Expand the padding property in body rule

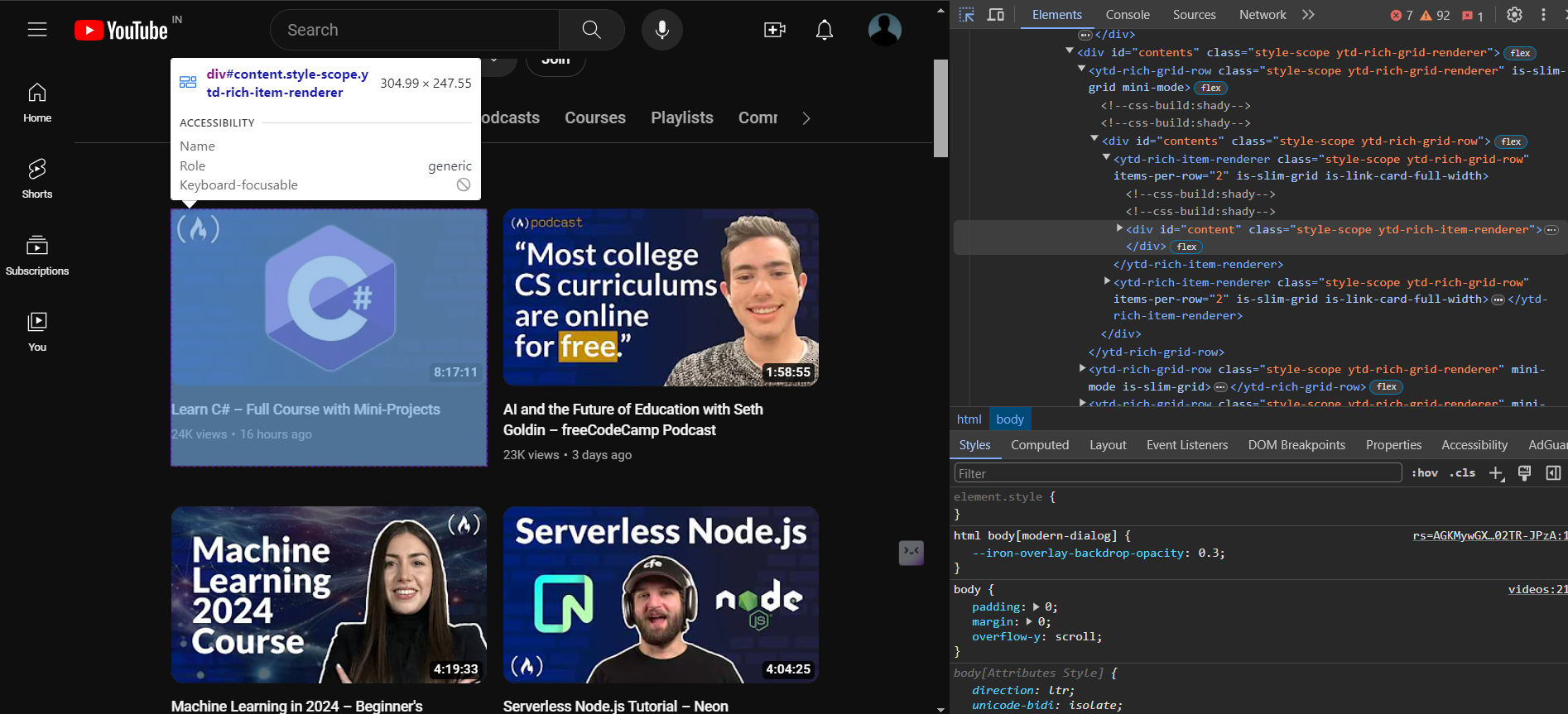pos(1036,607)
